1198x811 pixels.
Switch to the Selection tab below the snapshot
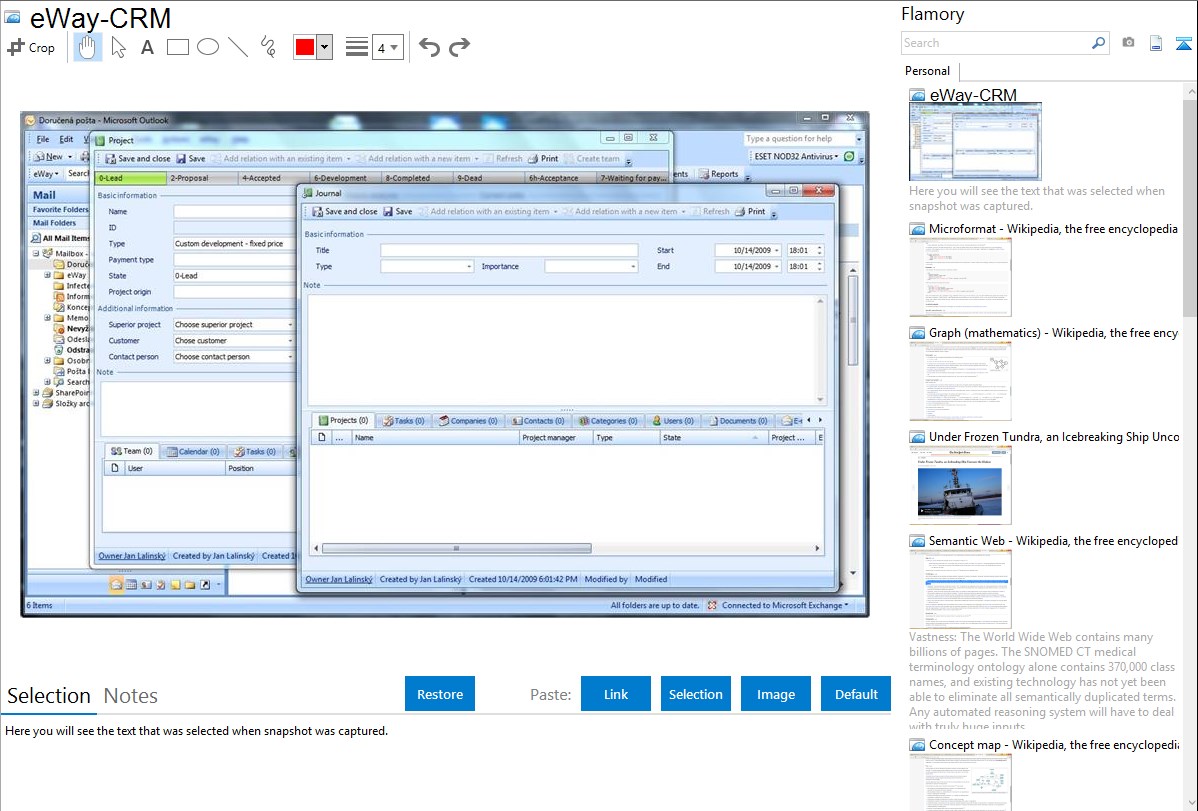pos(49,696)
